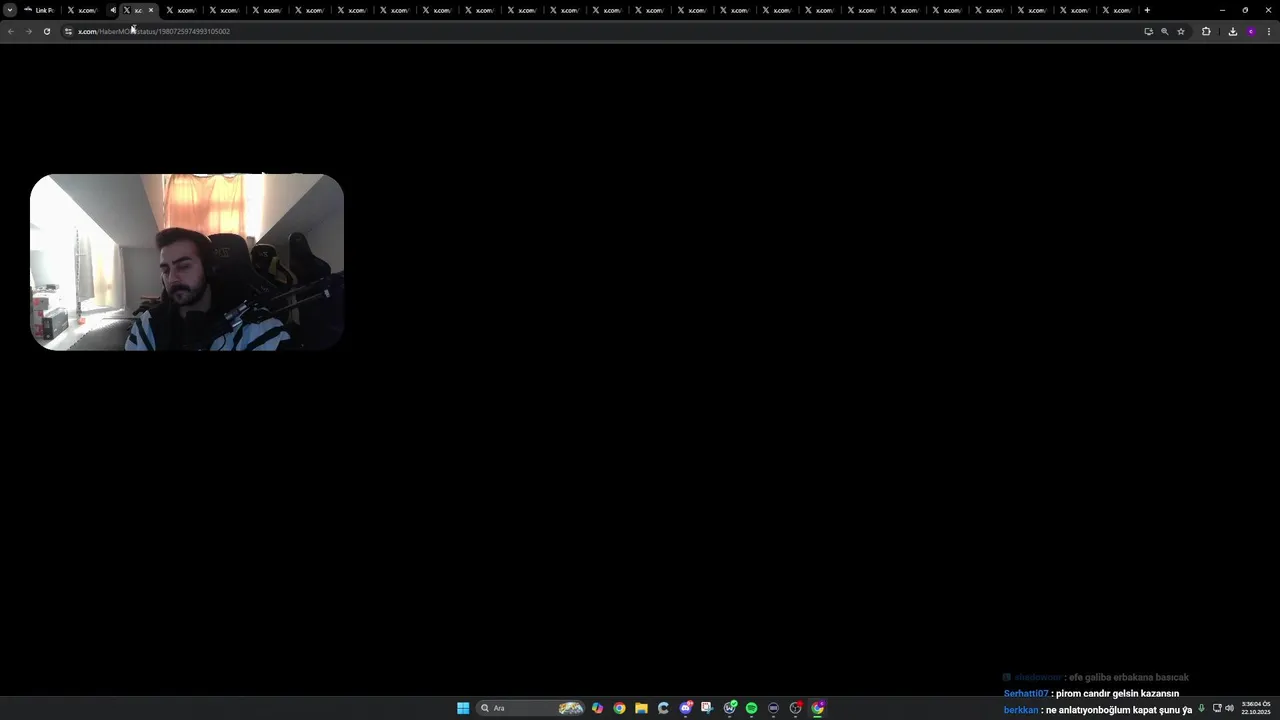The width and height of the screenshot is (1280, 720).
Task: Open network settings tray icon
Action: (x=1217, y=708)
